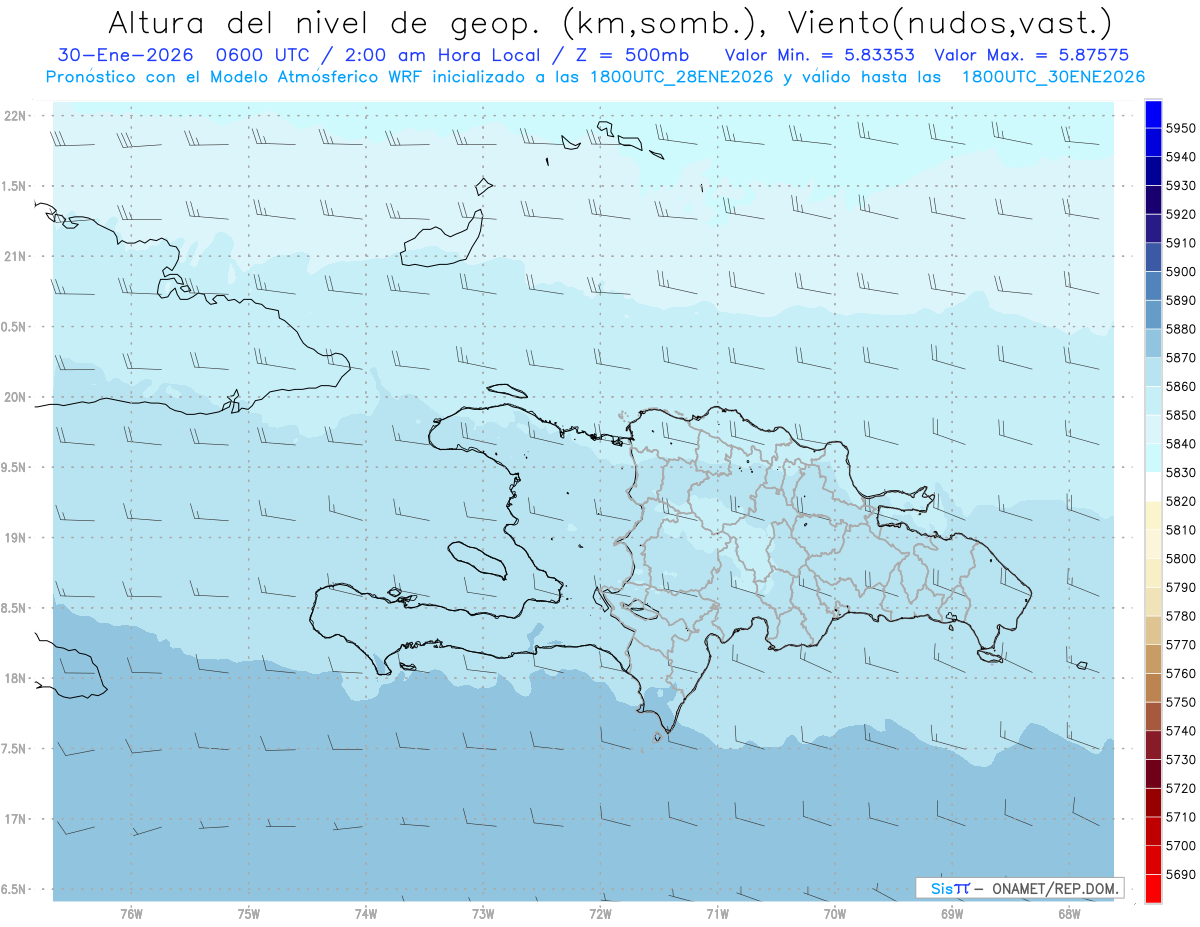Click the '5950' color bar value
Image resolution: width=1200 pixels, height=927 pixels.
coord(1180,128)
